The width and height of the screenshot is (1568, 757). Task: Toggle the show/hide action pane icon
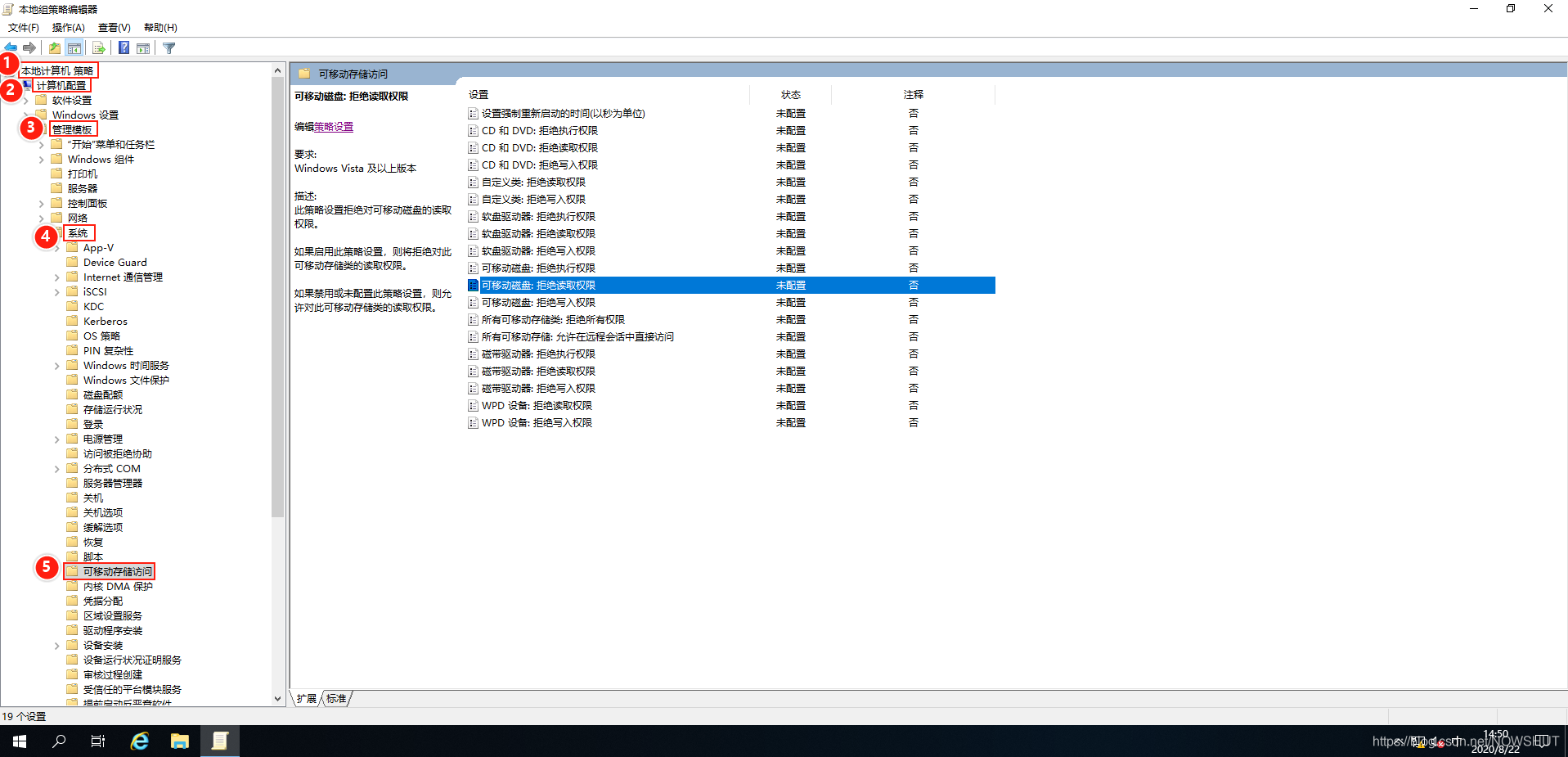click(x=143, y=47)
